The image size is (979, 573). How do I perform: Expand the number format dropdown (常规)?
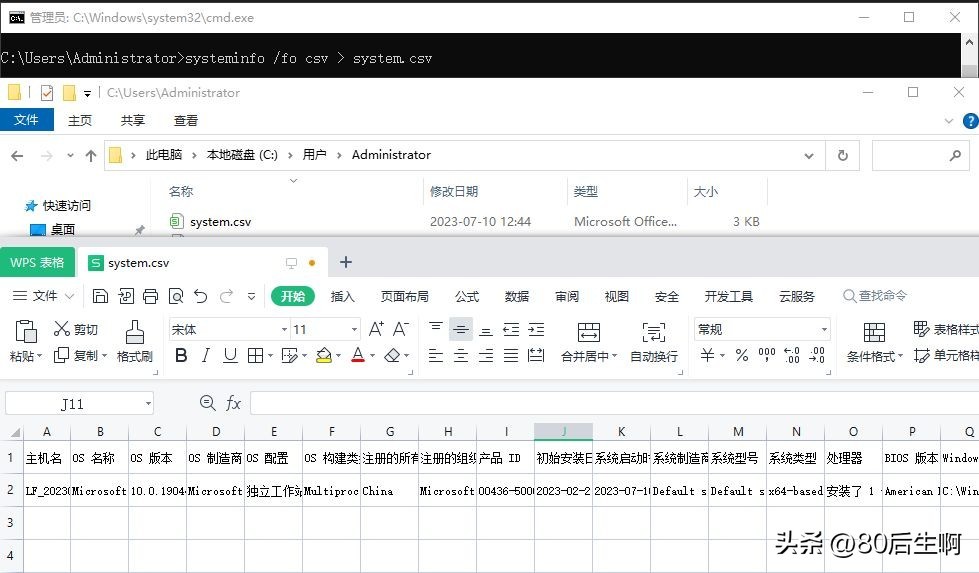tap(824, 329)
